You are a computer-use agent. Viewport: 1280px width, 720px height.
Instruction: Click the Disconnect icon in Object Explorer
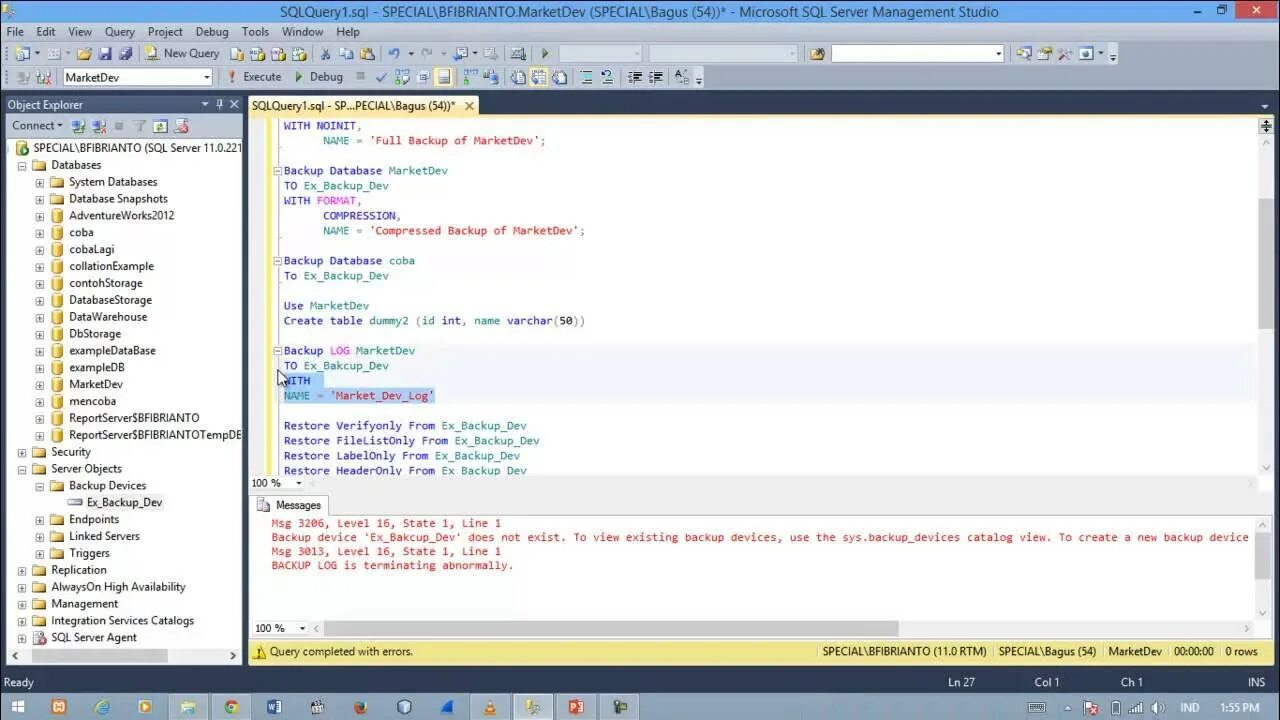(99, 126)
